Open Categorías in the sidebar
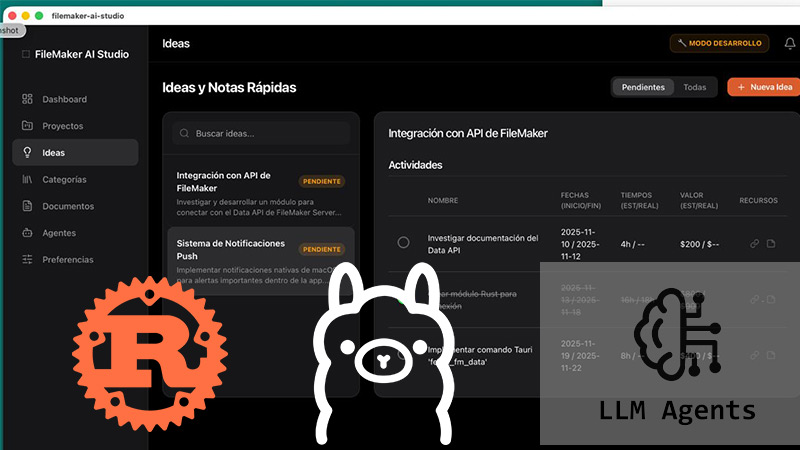 pos(75,179)
